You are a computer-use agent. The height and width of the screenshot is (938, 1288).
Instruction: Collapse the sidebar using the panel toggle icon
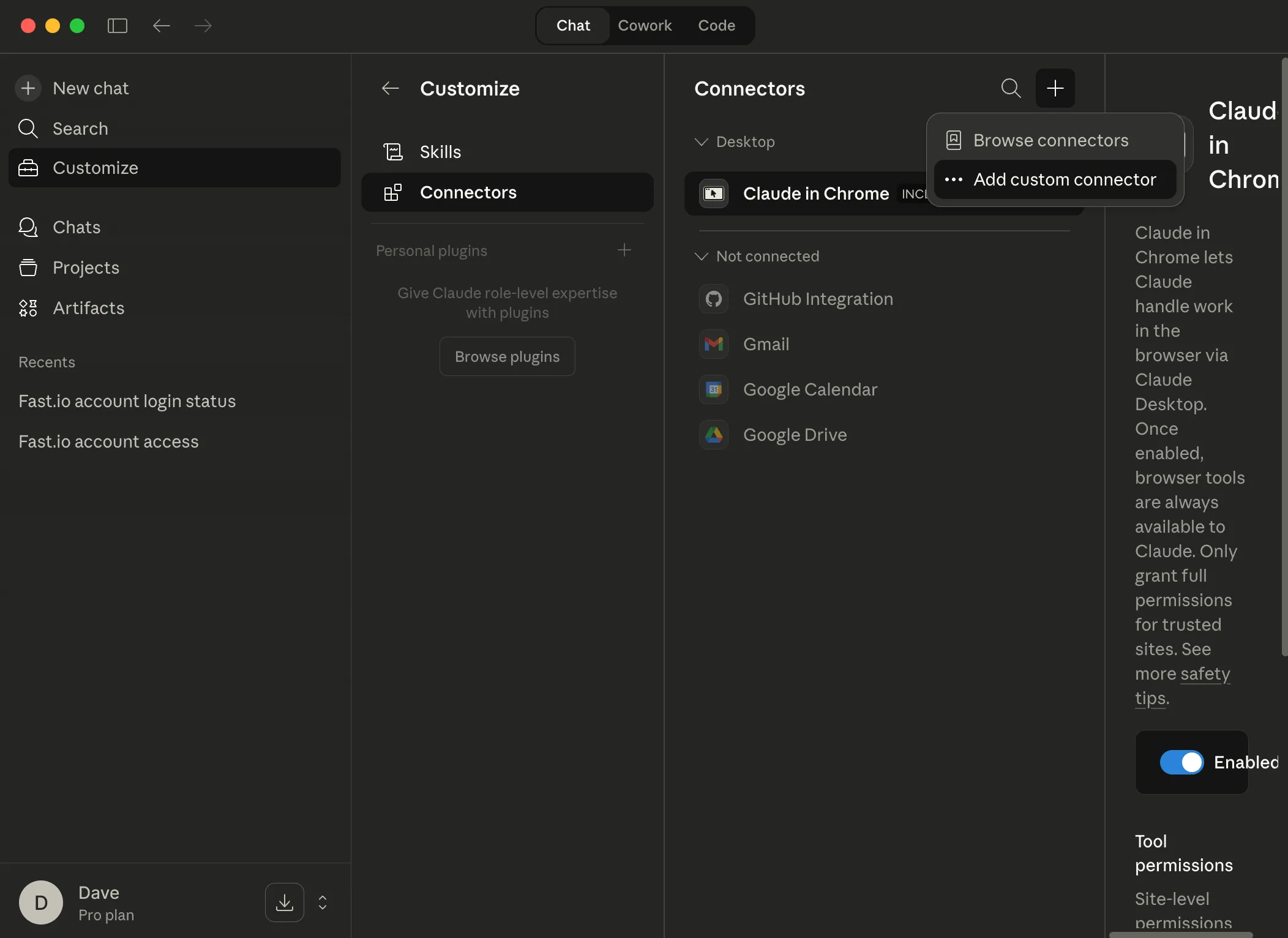click(x=117, y=26)
